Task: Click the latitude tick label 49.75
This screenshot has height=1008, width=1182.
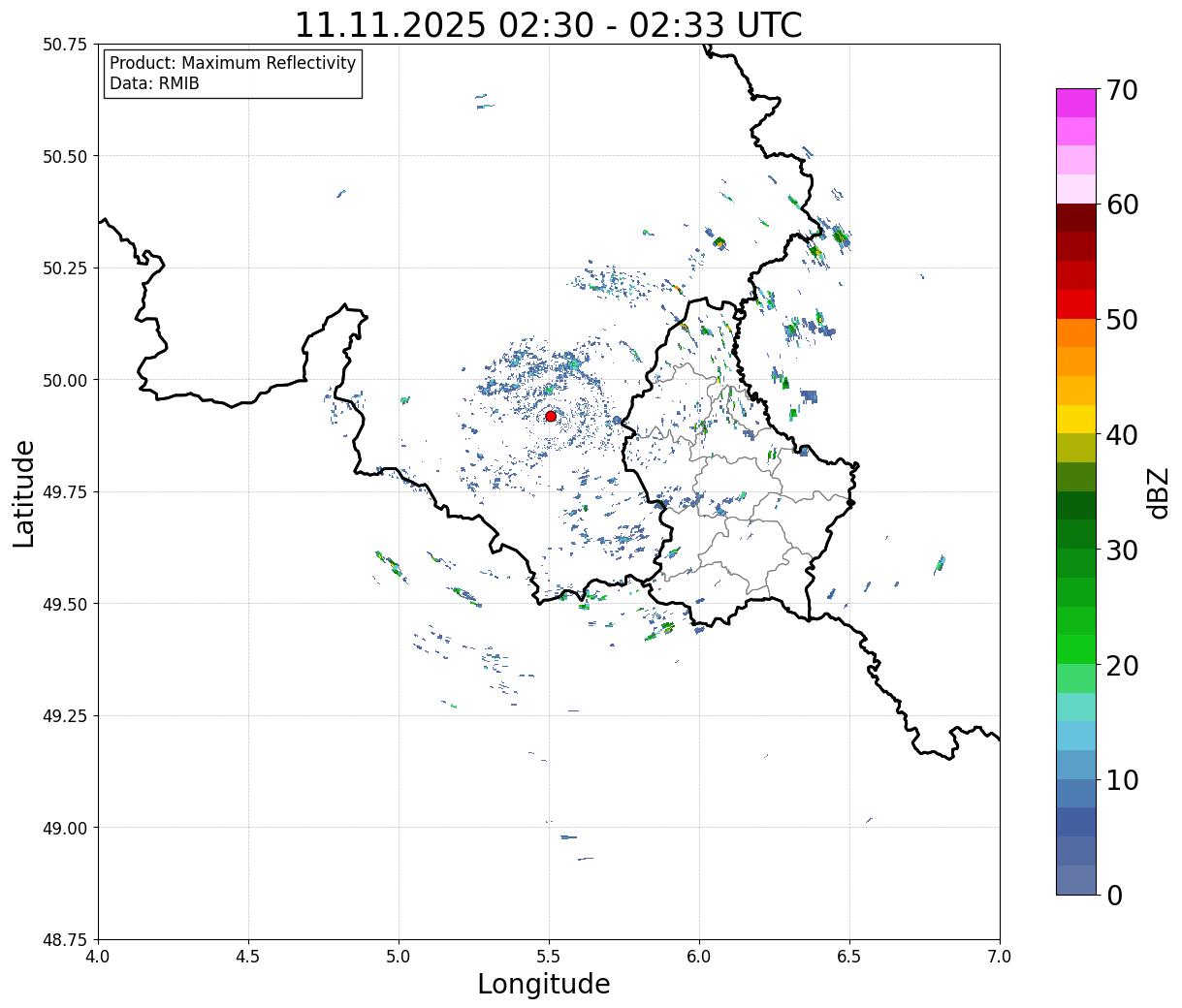Action: pyautogui.click(x=65, y=492)
